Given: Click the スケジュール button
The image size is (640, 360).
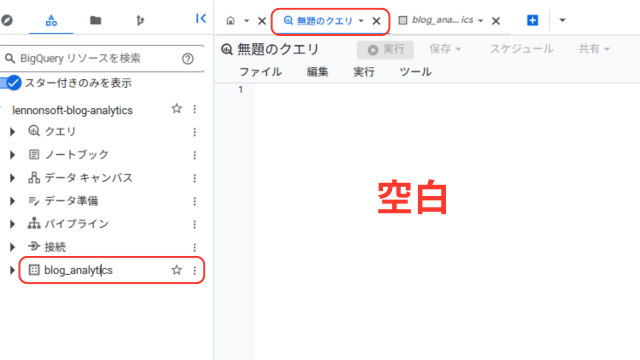Looking at the screenshot, I should tap(522, 49).
